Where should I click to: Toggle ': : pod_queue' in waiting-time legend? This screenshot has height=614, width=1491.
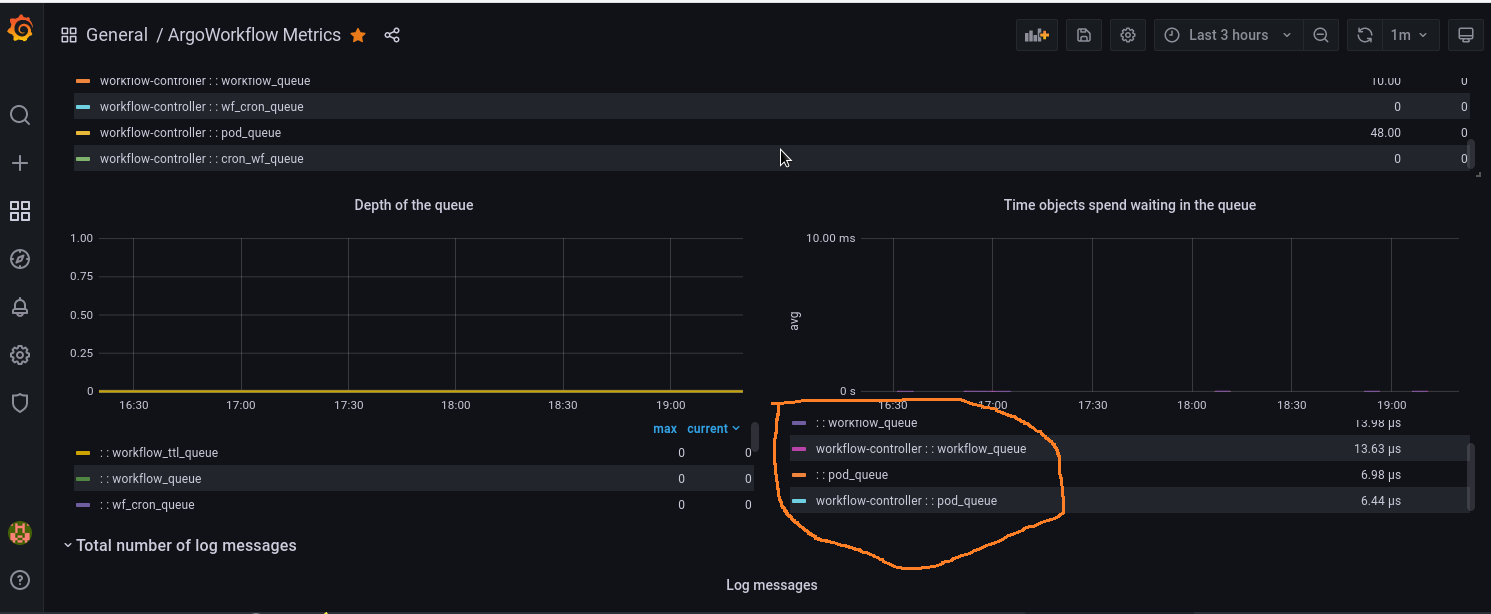(851, 475)
